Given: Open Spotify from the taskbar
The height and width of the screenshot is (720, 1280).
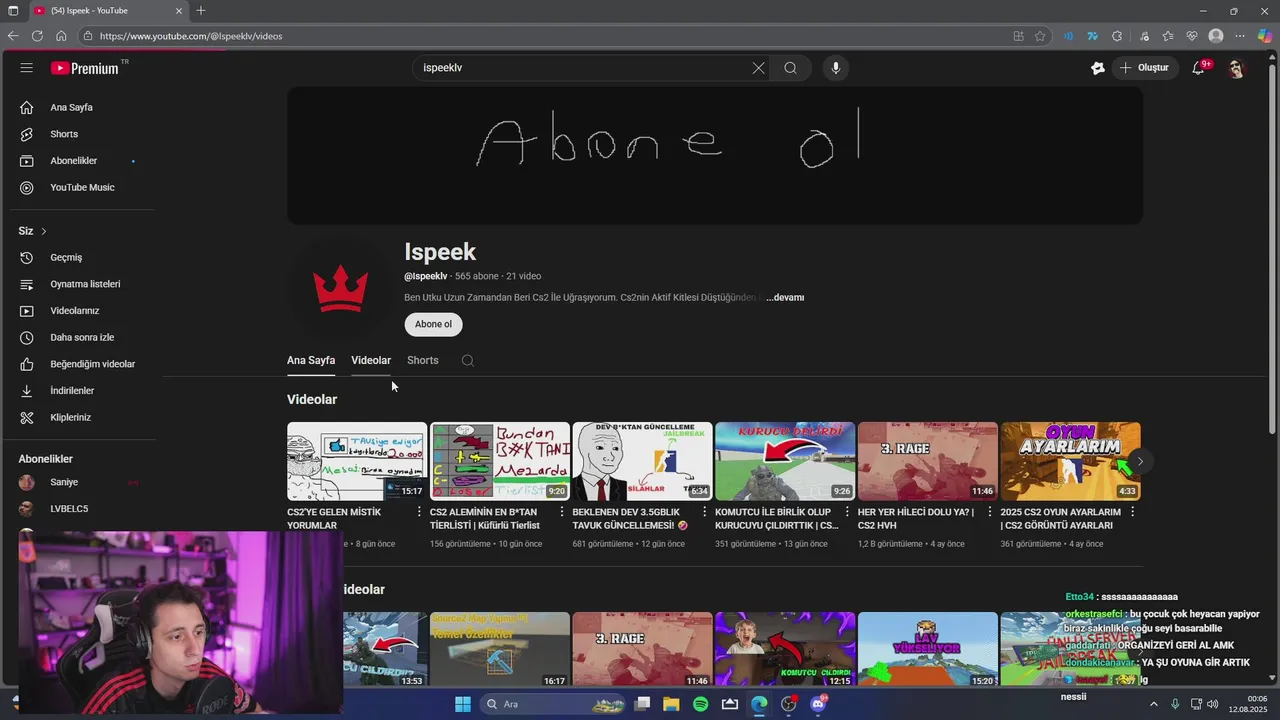Looking at the screenshot, I should tap(701, 704).
